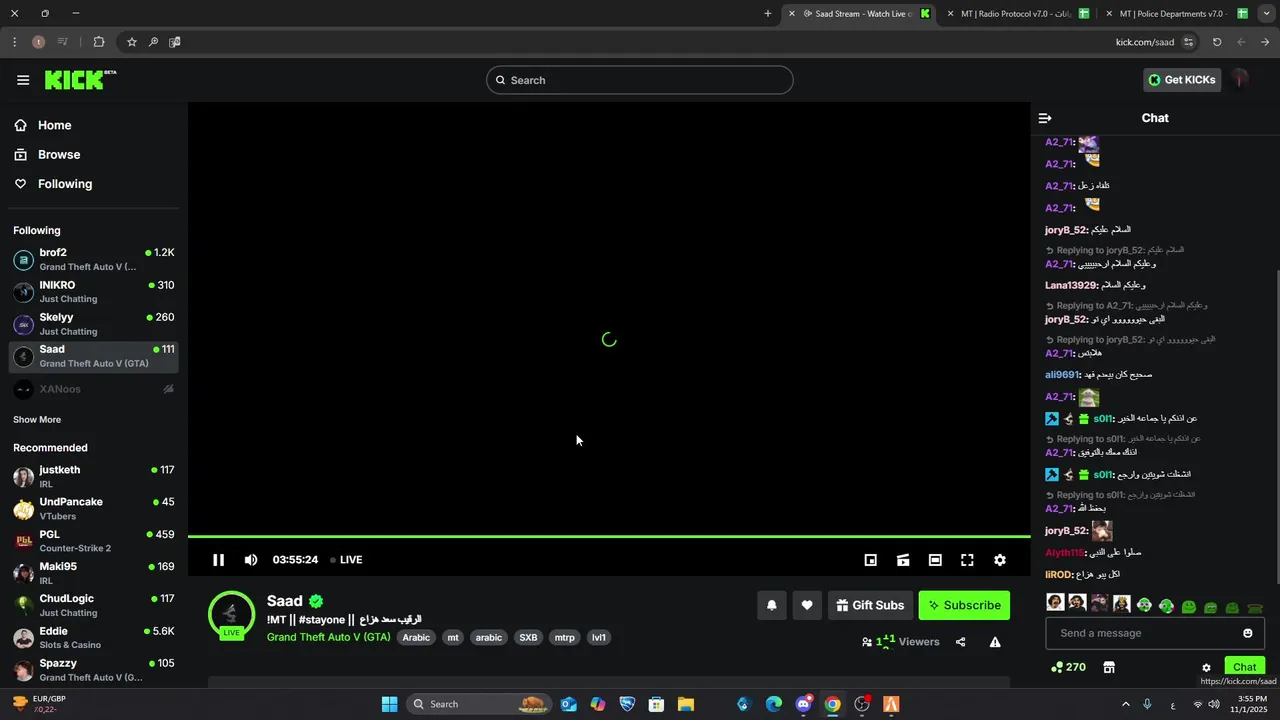
Task: Collapse the chat panel
Action: (1045, 118)
